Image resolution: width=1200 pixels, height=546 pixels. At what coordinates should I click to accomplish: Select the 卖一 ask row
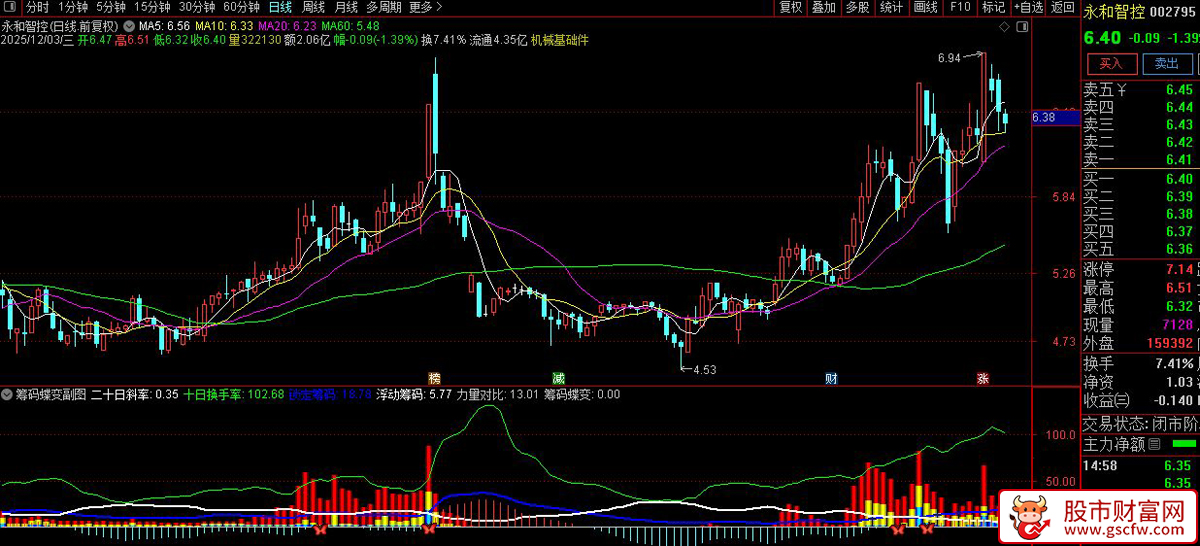1140,160
